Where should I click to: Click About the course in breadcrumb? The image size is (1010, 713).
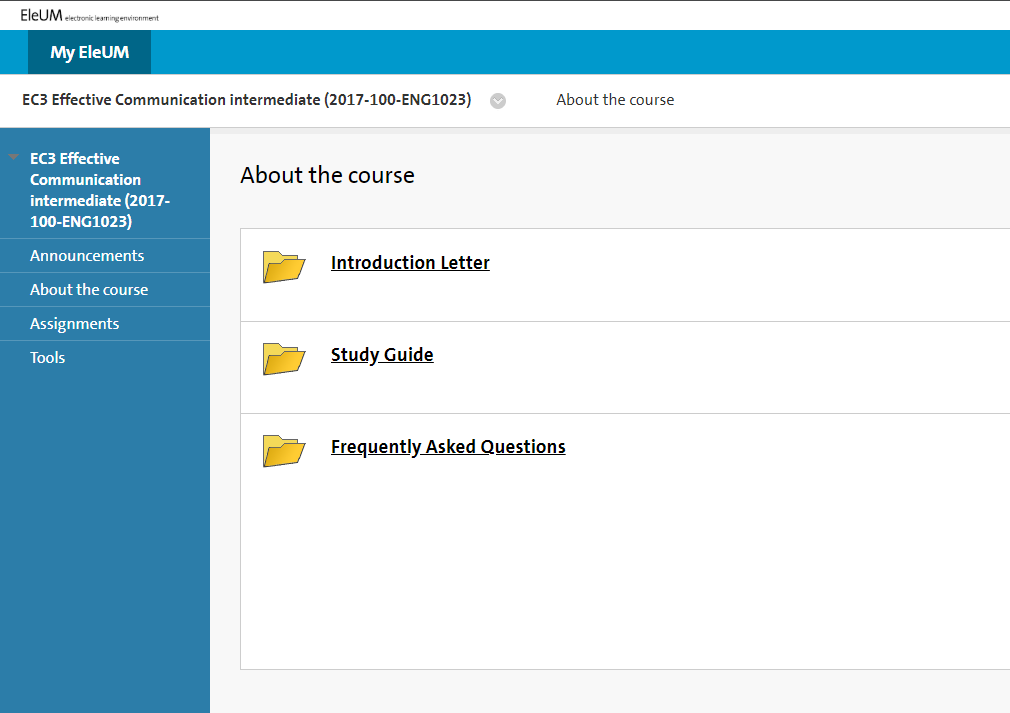(x=615, y=100)
